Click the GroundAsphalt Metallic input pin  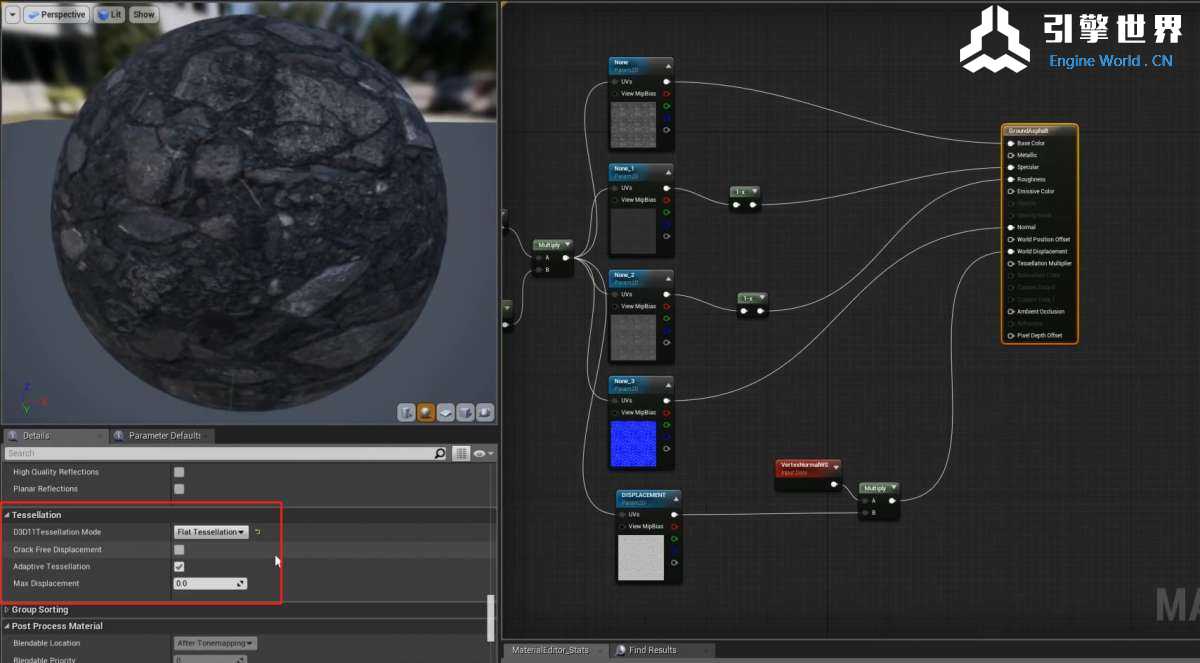point(1011,155)
